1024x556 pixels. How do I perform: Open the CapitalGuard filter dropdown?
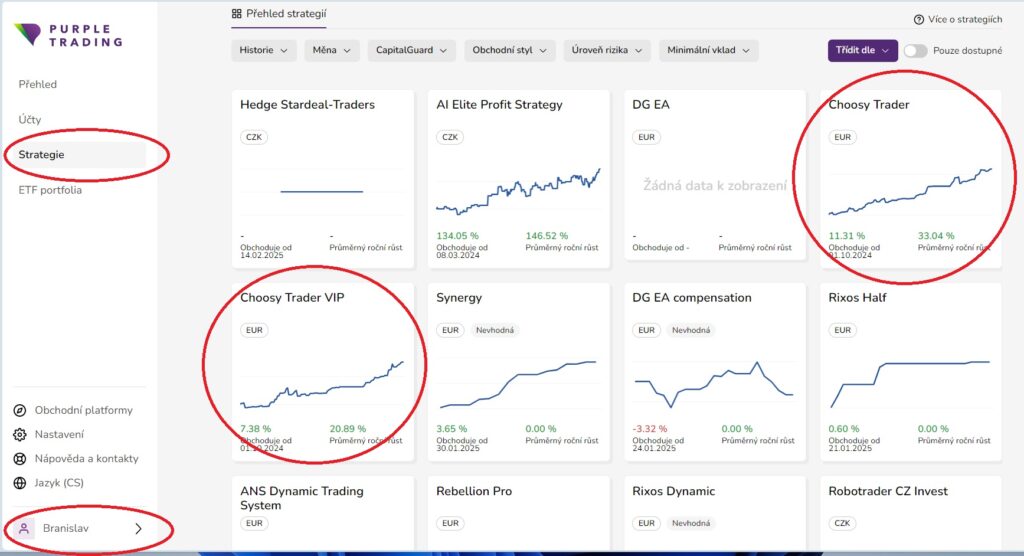(411, 50)
